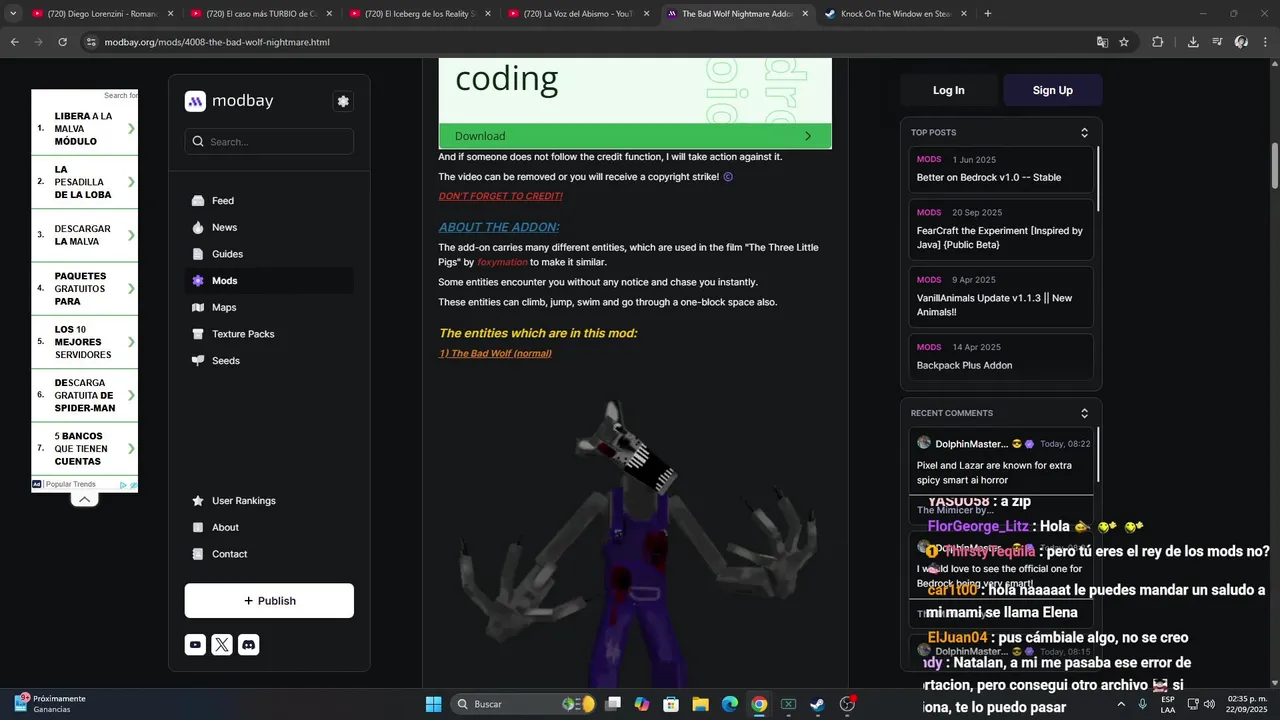
Task: Open the OBS icon in taskbar
Action: pyautogui.click(x=847, y=704)
